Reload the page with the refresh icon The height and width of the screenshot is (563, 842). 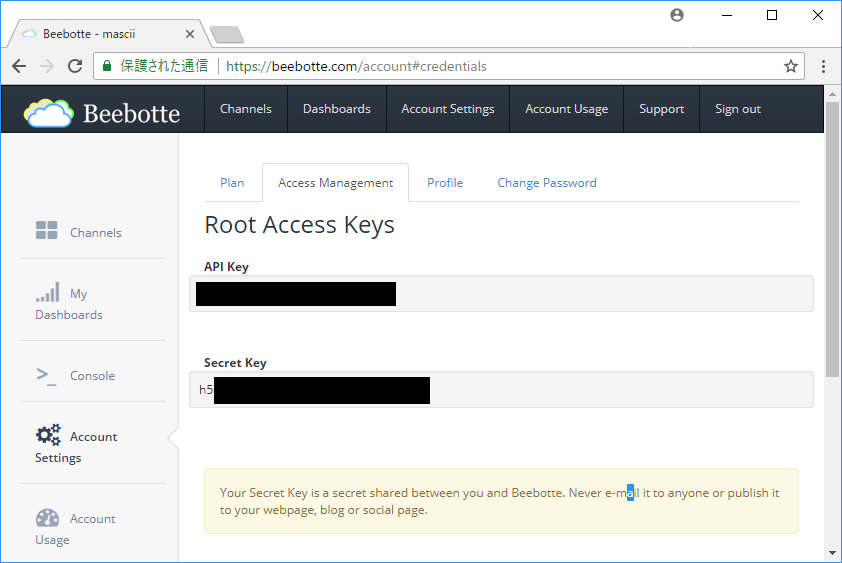point(75,66)
